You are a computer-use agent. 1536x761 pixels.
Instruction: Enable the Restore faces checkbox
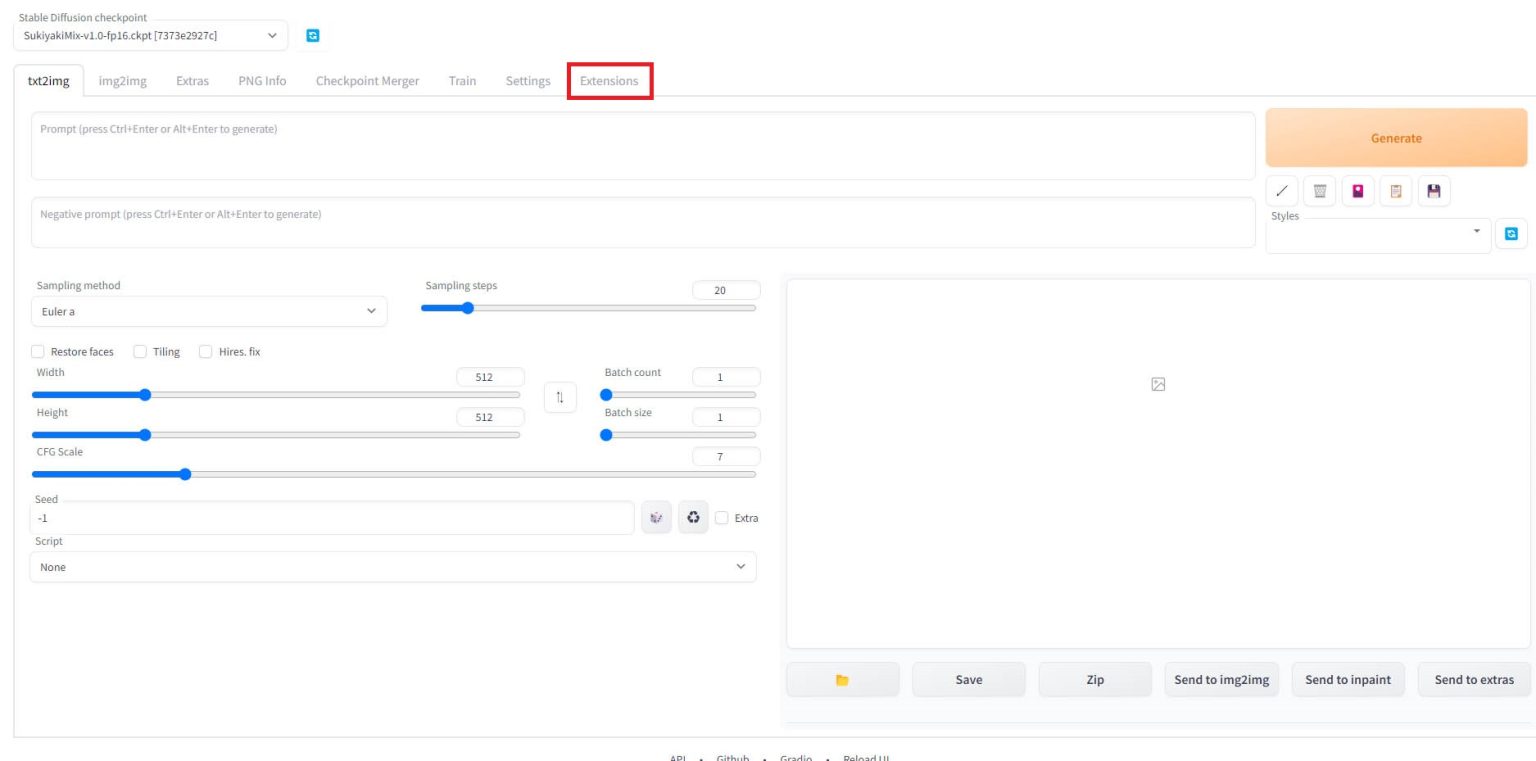click(38, 352)
